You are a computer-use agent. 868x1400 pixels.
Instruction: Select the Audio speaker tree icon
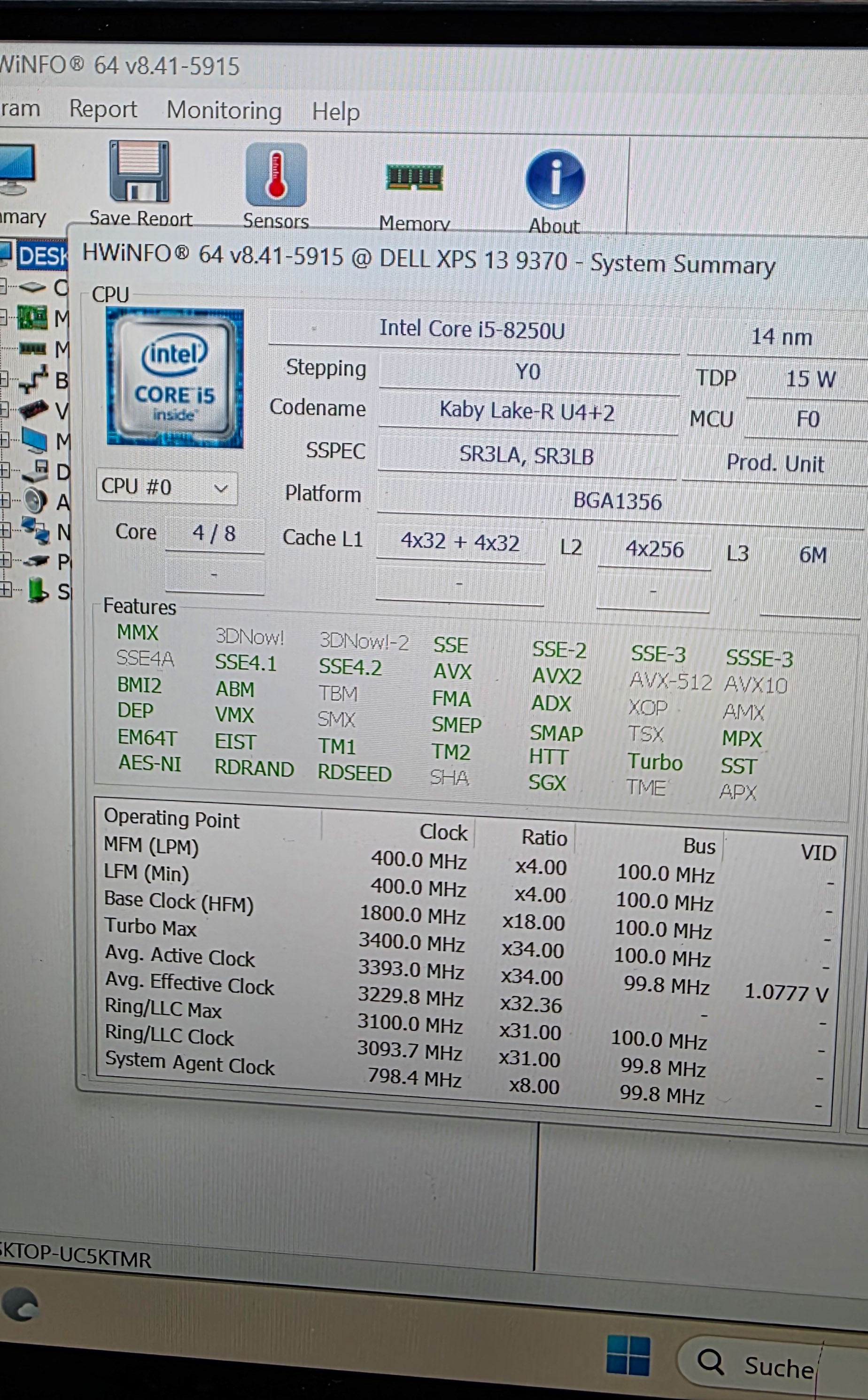coord(36,501)
